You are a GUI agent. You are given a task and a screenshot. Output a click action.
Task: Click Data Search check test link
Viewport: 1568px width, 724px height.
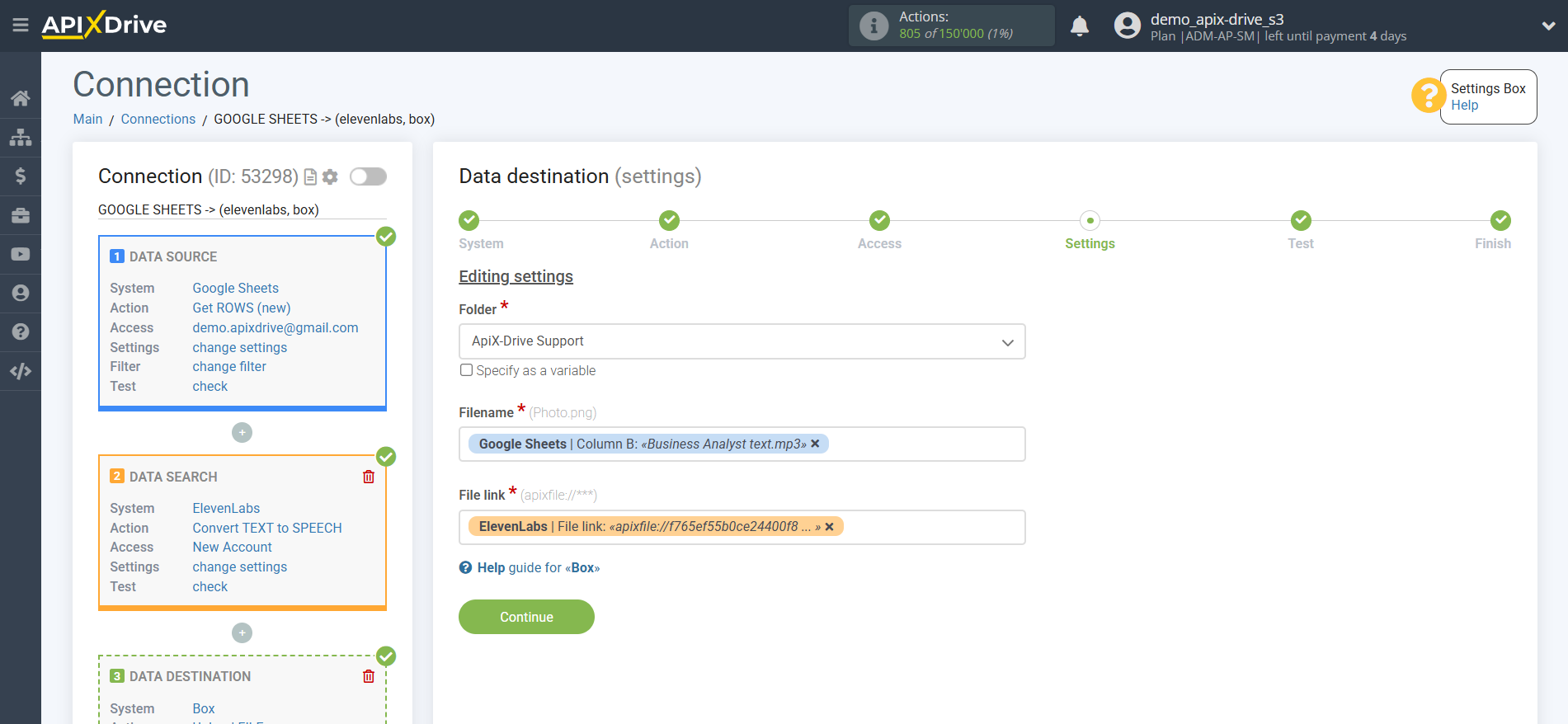[x=210, y=586]
